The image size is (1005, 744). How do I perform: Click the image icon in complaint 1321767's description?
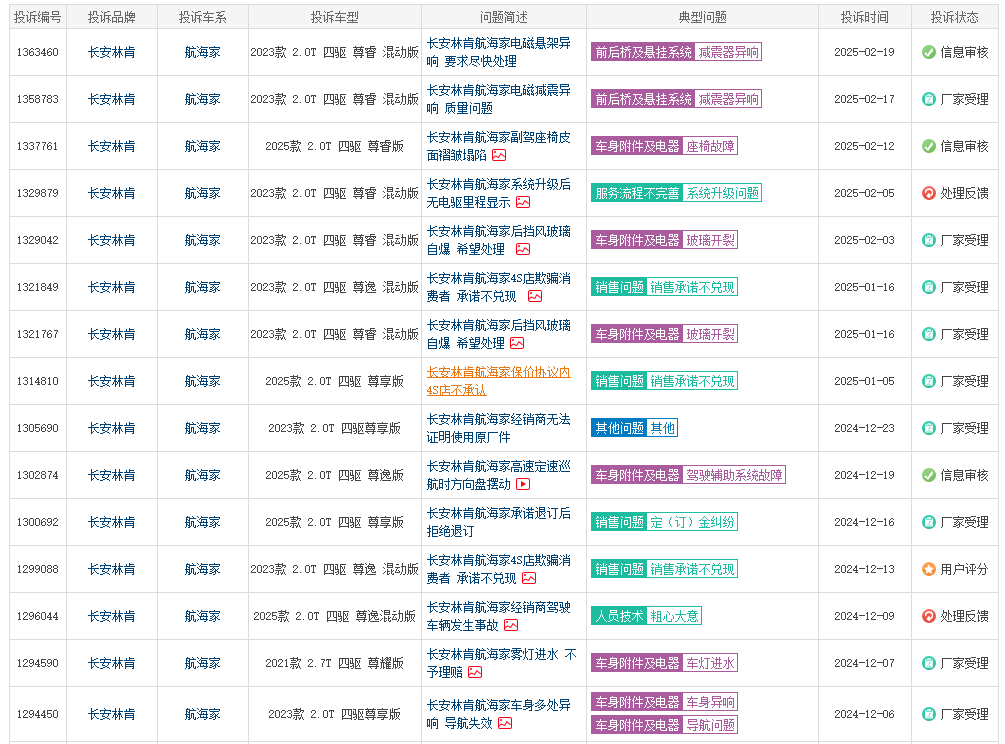click(x=517, y=343)
